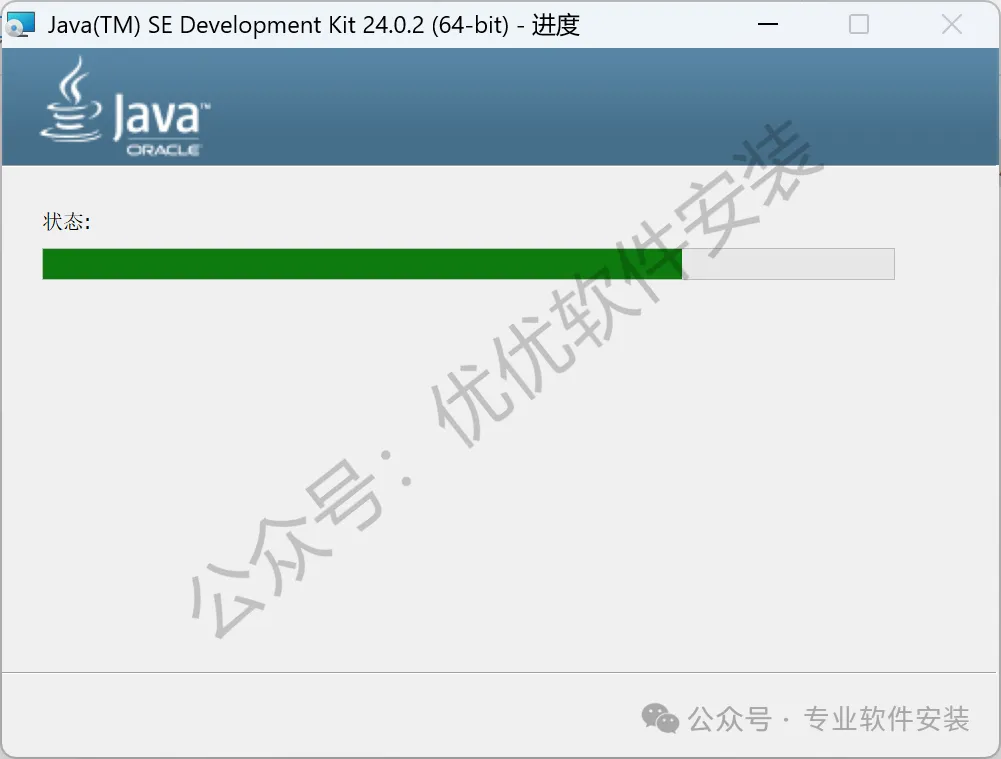This screenshot has height=759, width=1001.
Task: Click the 进度 word in the title bar
Action: [x=555, y=25]
